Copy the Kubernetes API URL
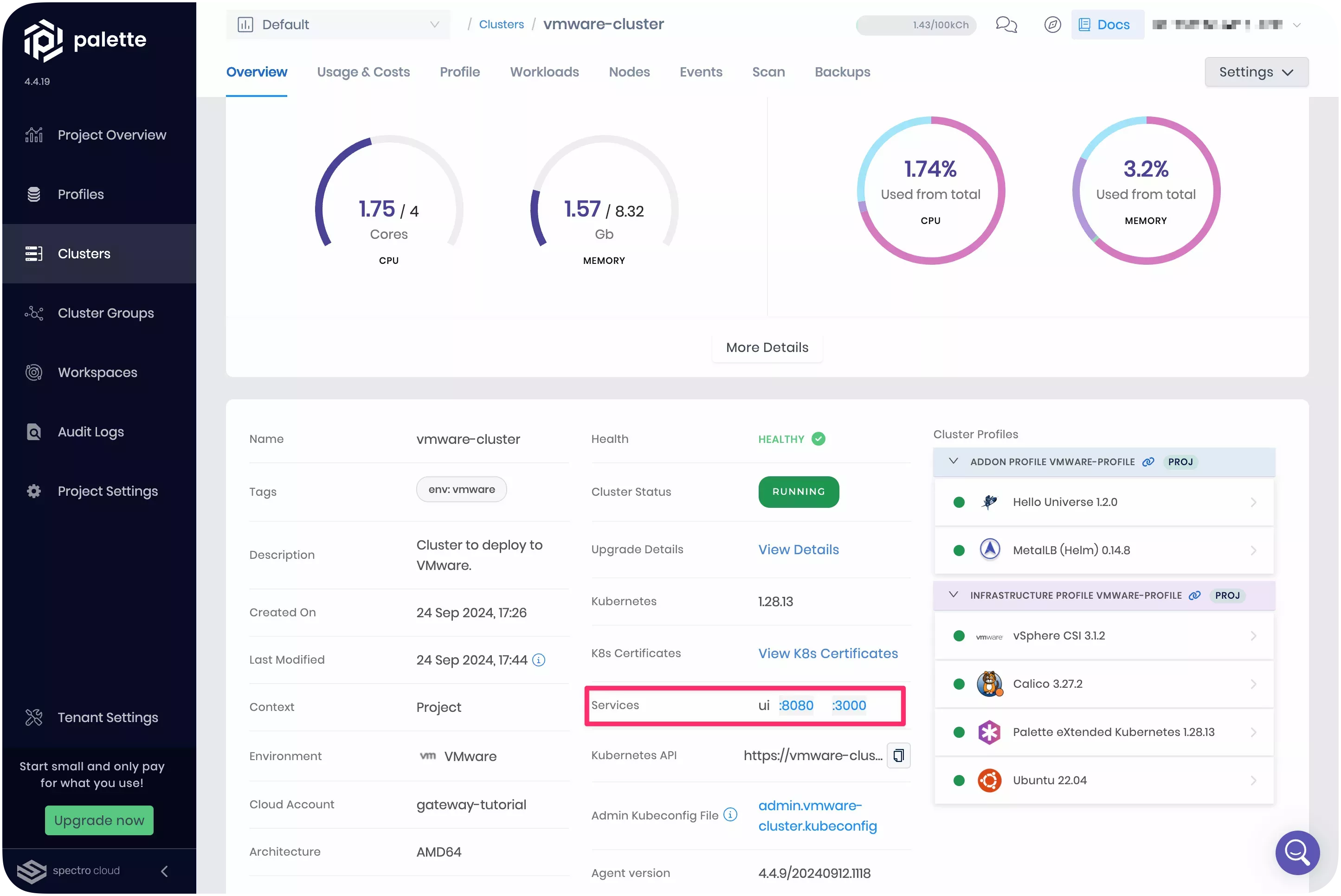This screenshot has height=896, width=1341. pos(898,755)
